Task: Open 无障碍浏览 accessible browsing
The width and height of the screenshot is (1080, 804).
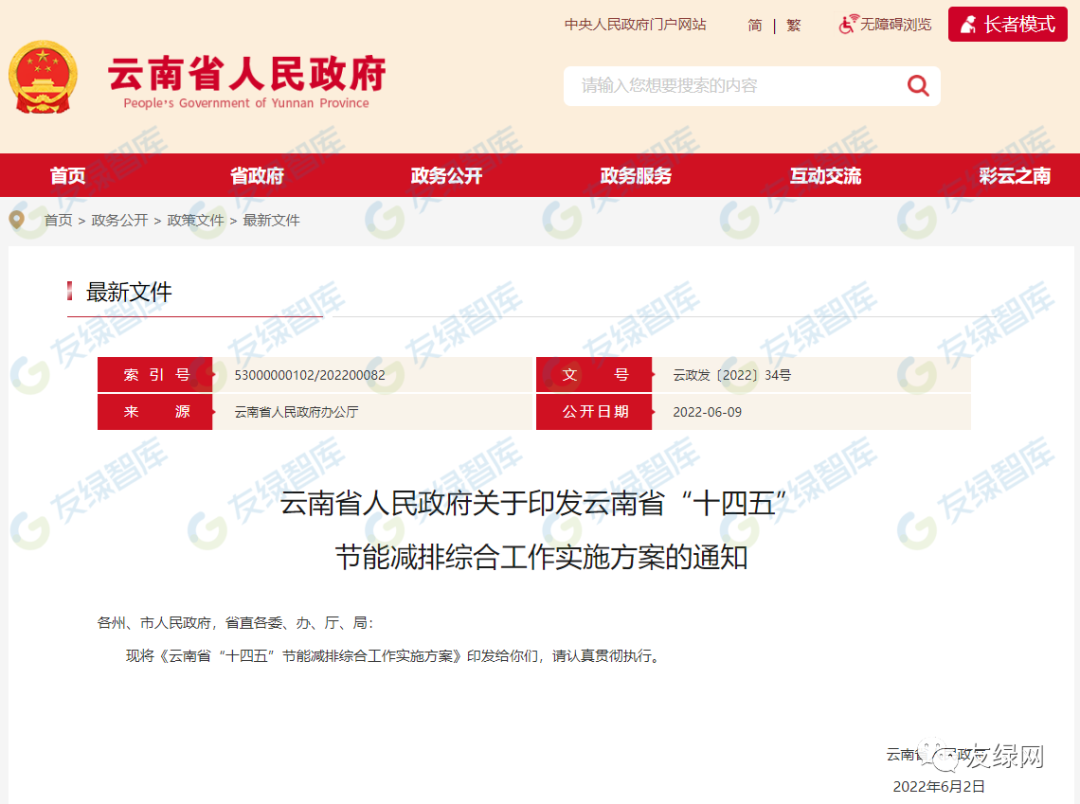Action: point(895,25)
